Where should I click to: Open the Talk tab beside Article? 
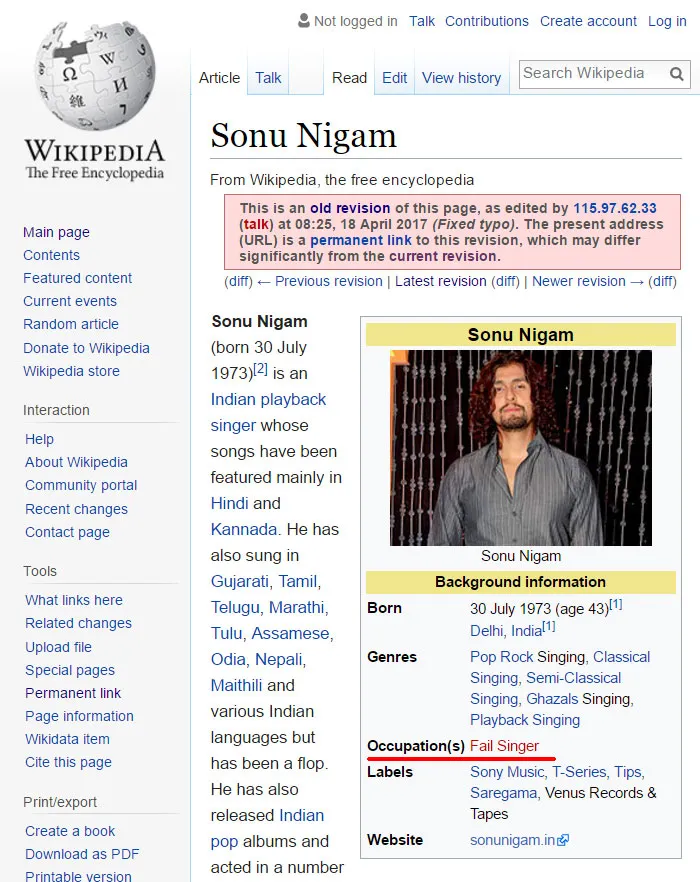click(268, 78)
